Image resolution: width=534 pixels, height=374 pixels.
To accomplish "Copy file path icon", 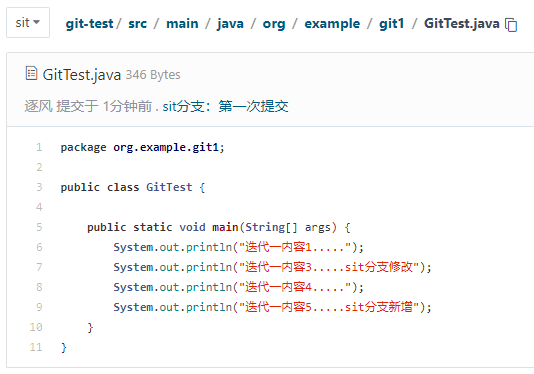I will point(511,25).
